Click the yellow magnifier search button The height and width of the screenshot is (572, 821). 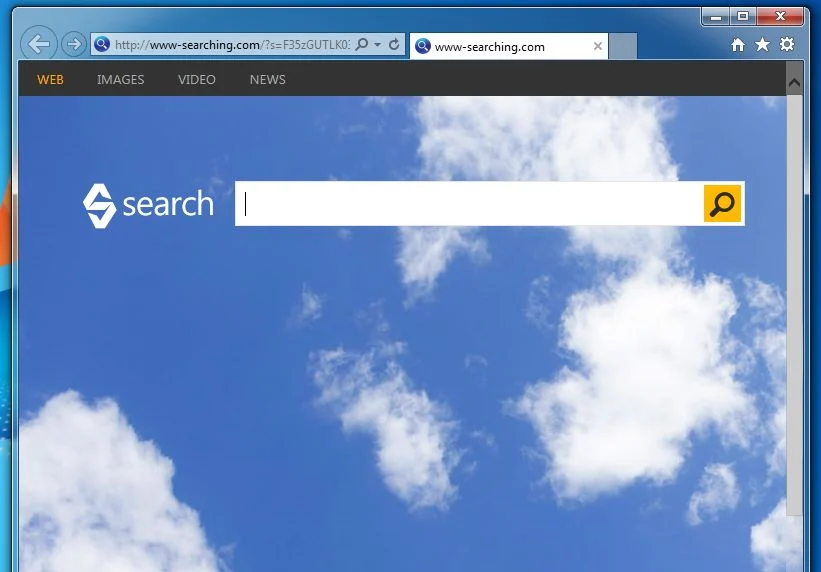pyautogui.click(x=723, y=203)
